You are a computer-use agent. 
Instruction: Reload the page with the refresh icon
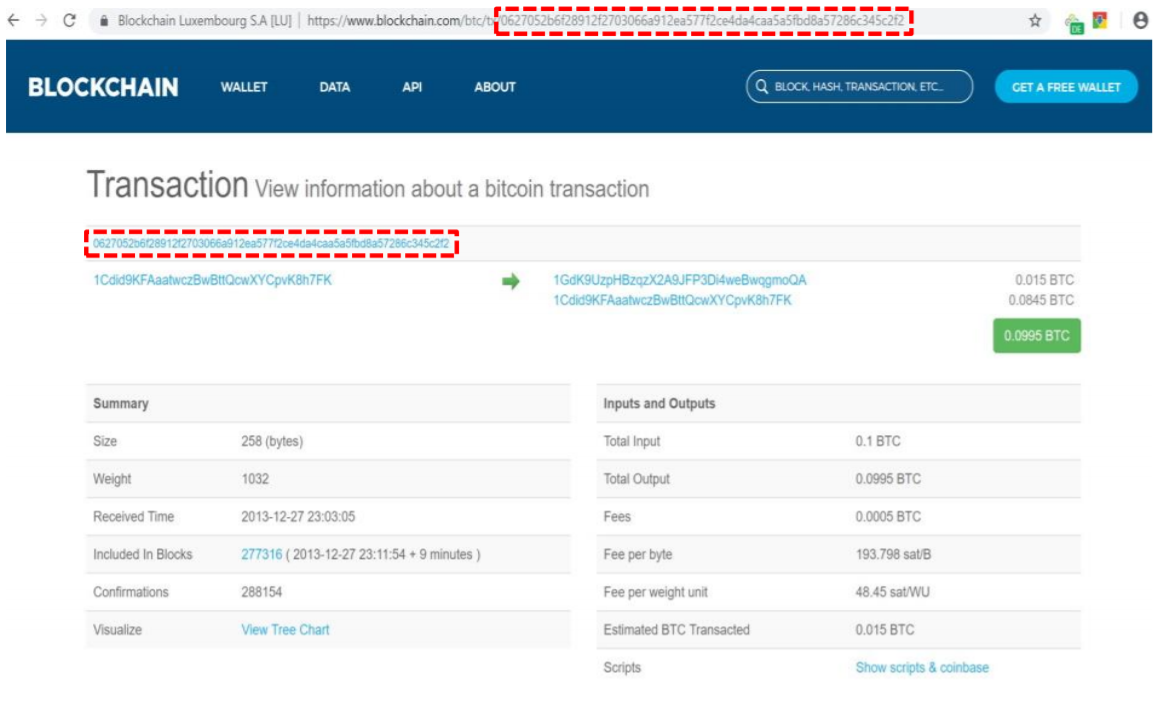[x=69, y=21]
